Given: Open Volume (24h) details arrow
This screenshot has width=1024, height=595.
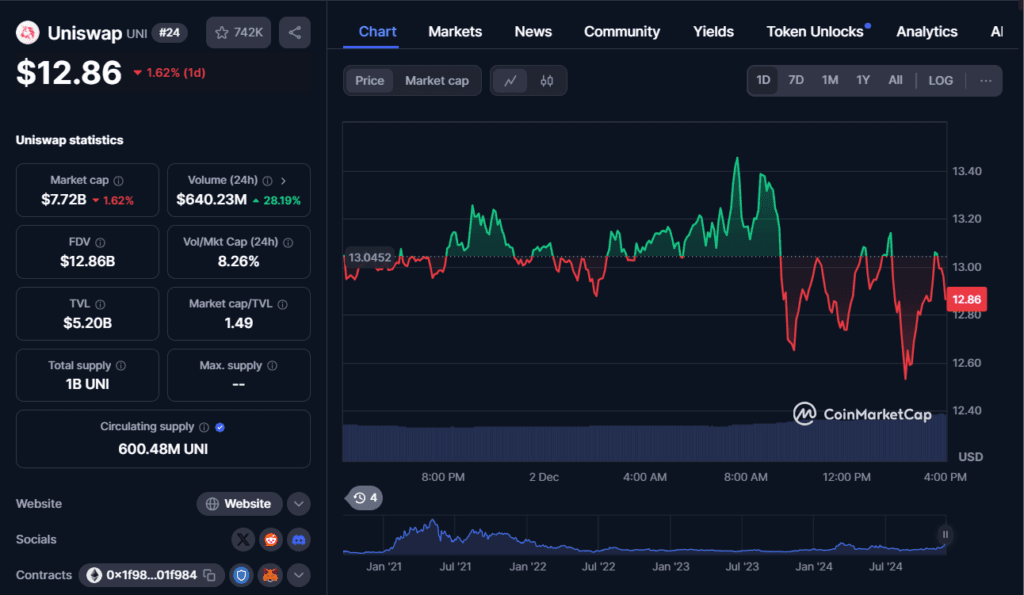Looking at the screenshot, I should (283, 181).
